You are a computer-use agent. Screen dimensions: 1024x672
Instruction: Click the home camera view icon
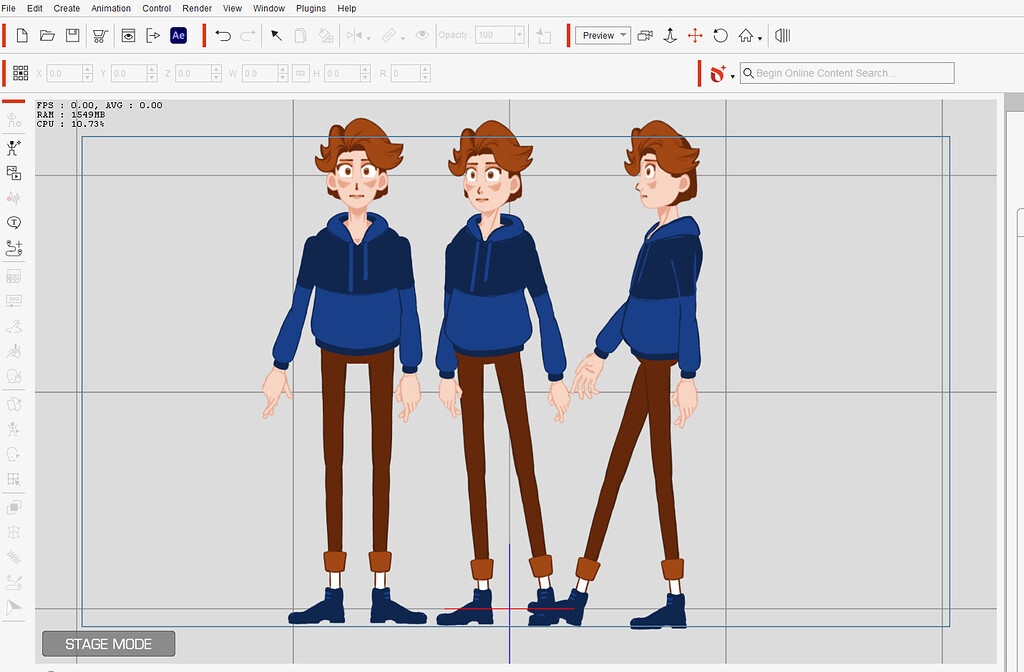(746, 35)
